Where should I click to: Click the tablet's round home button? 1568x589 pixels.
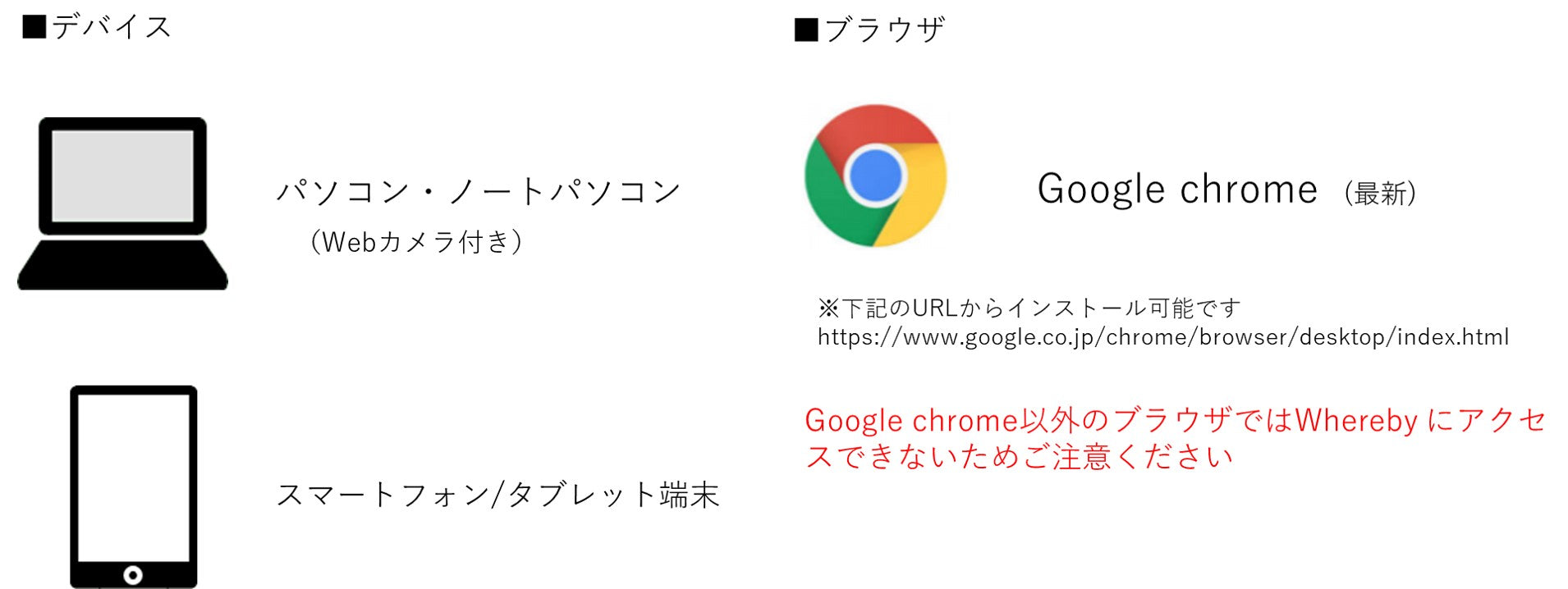133,574
